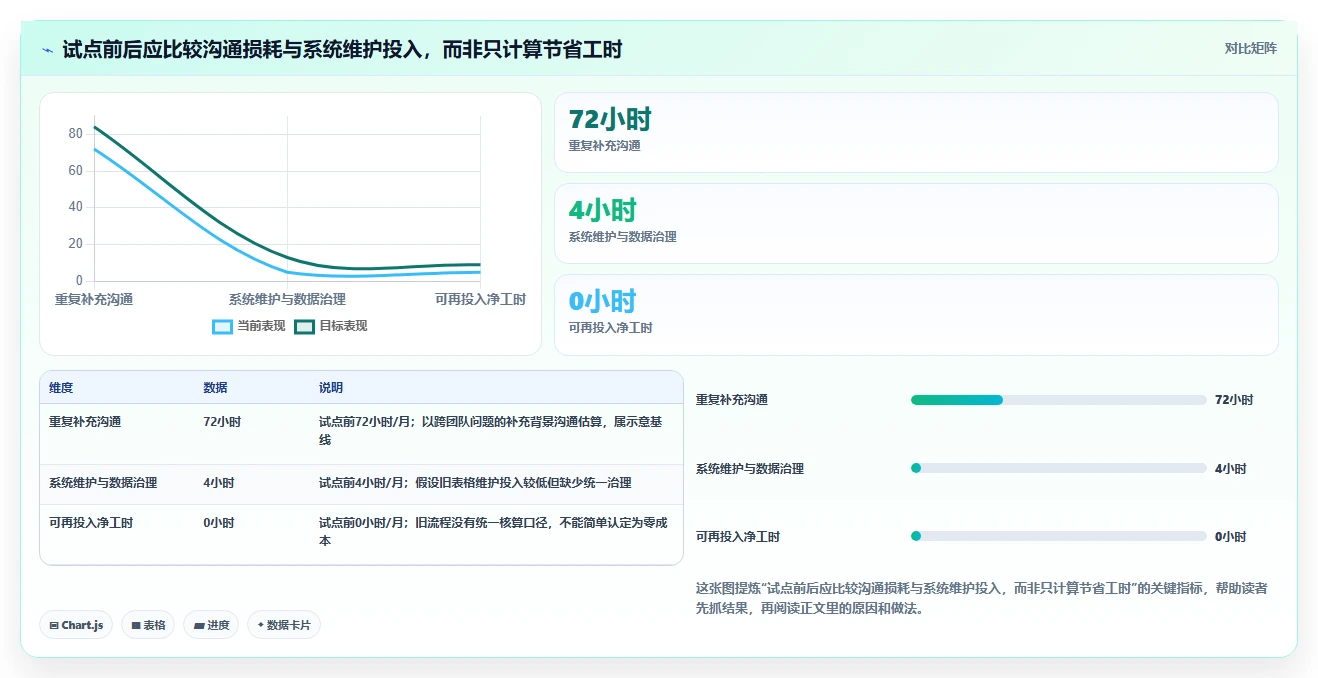Click the 当前表现 legend label text
Viewport: 1318px width, 678px height.
[261, 326]
